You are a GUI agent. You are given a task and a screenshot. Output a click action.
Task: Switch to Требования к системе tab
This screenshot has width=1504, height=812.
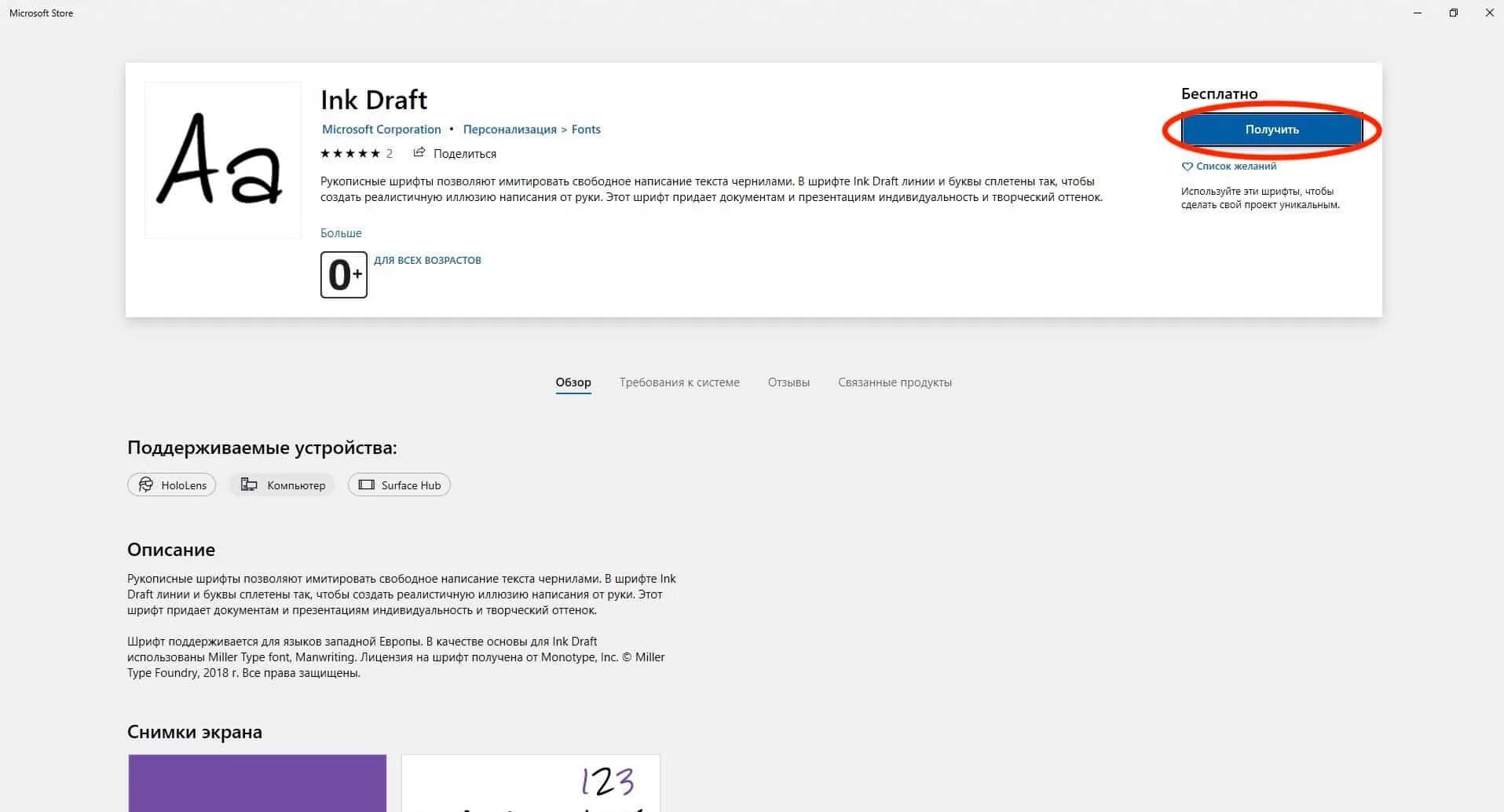(x=679, y=382)
